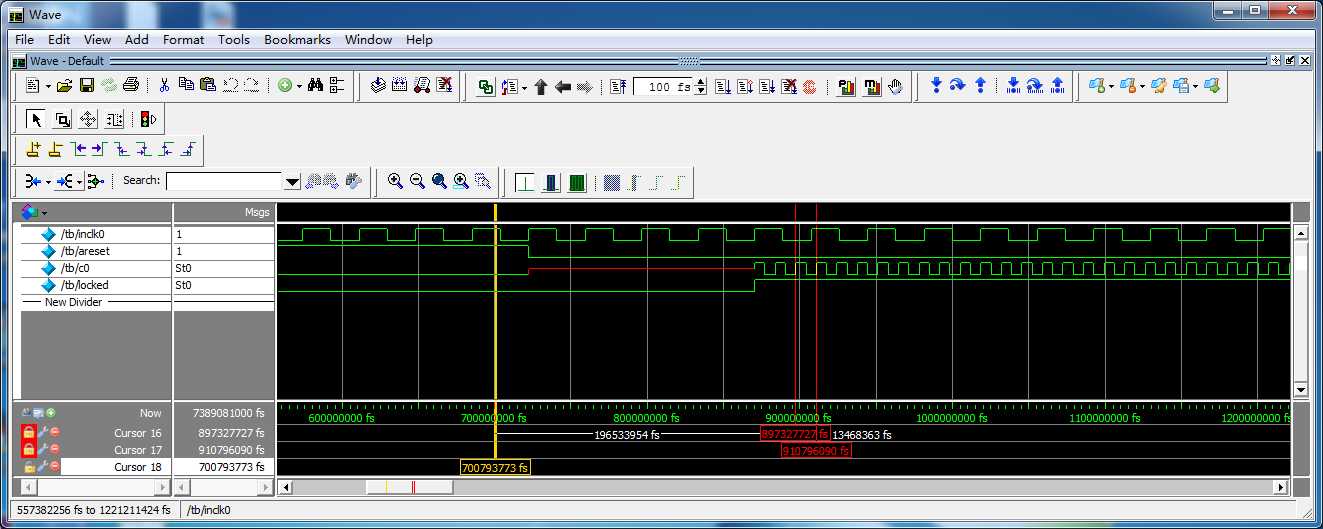Image resolution: width=1323 pixels, height=529 pixels.
Task: Click the Delete Cursor icon
Action: [x=55, y=150]
